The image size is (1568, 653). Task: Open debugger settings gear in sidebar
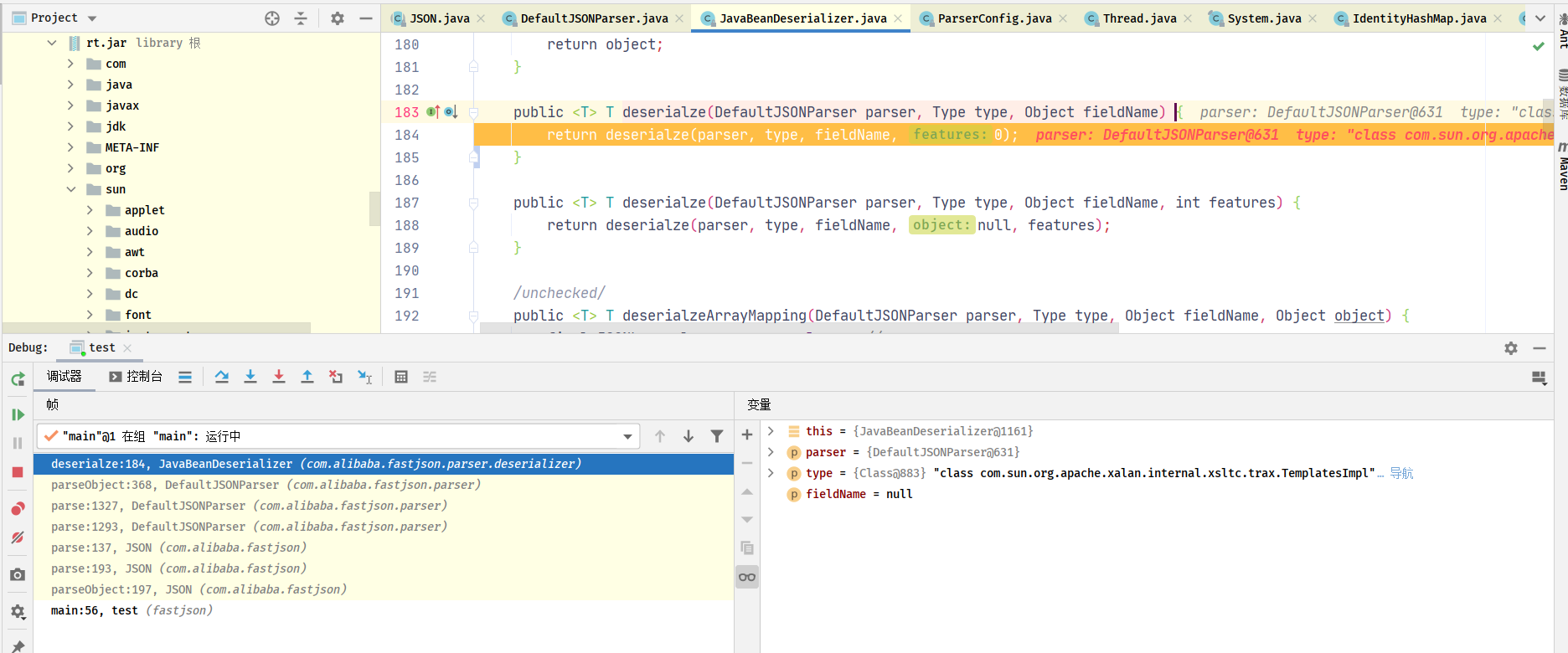pyautogui.click(x=18, y=612)
